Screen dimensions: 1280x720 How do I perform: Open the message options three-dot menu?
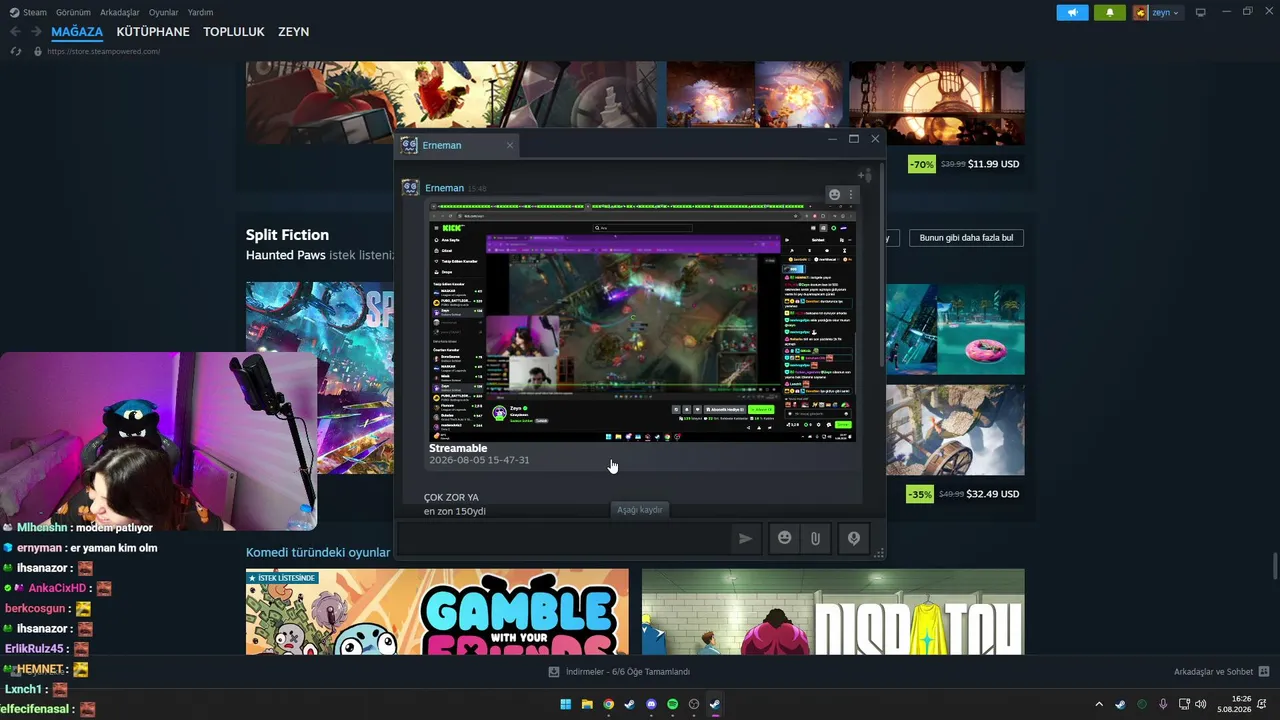(852, 194)
